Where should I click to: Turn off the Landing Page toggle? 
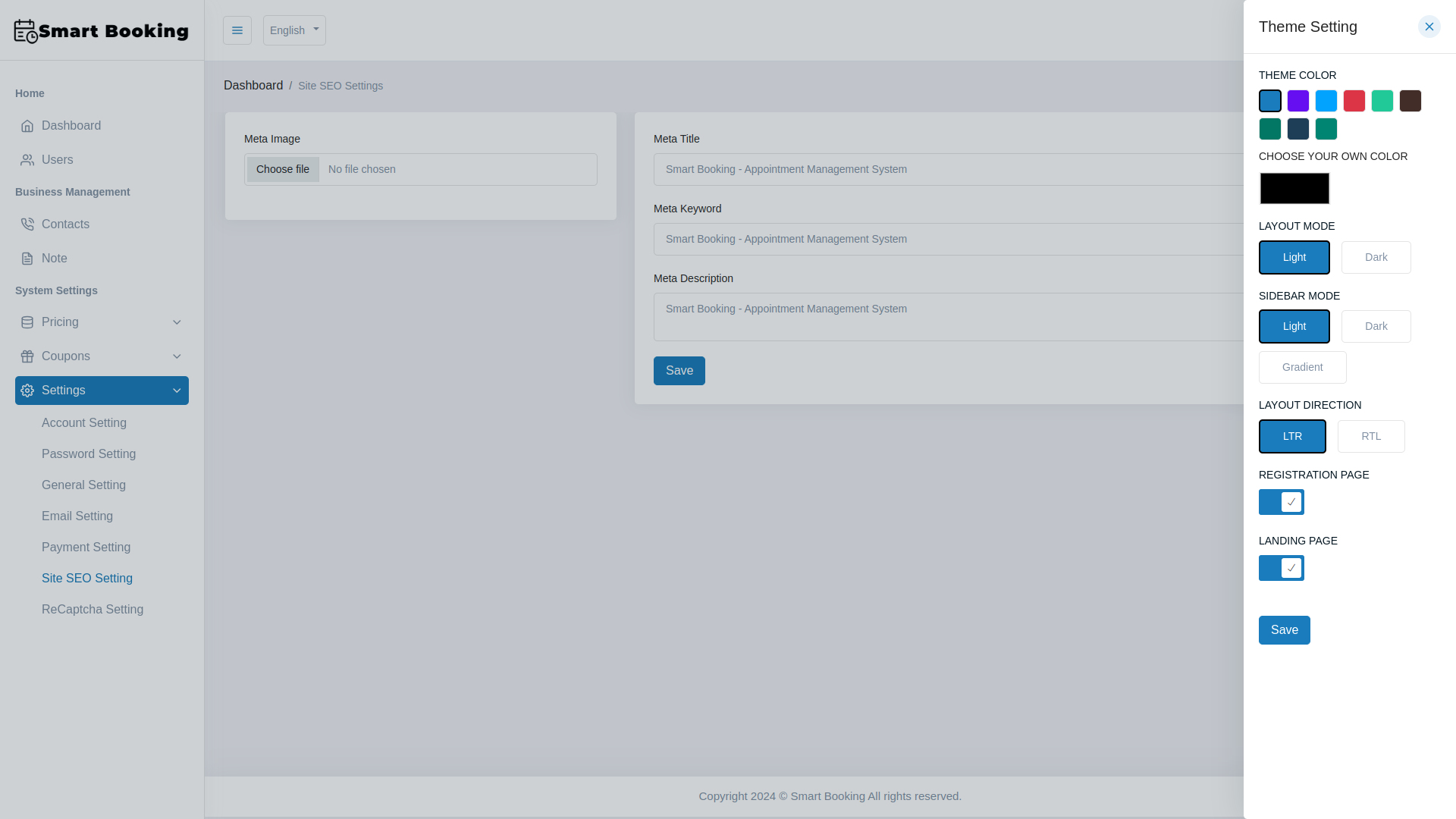[x=1281, y=567]
